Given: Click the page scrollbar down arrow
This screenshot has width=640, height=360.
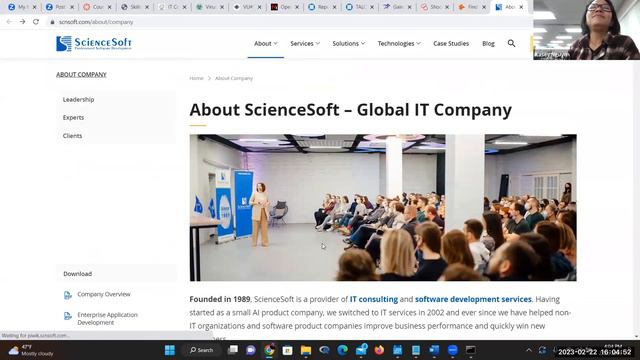Looking at the screenshot, I should click(636, 336).
